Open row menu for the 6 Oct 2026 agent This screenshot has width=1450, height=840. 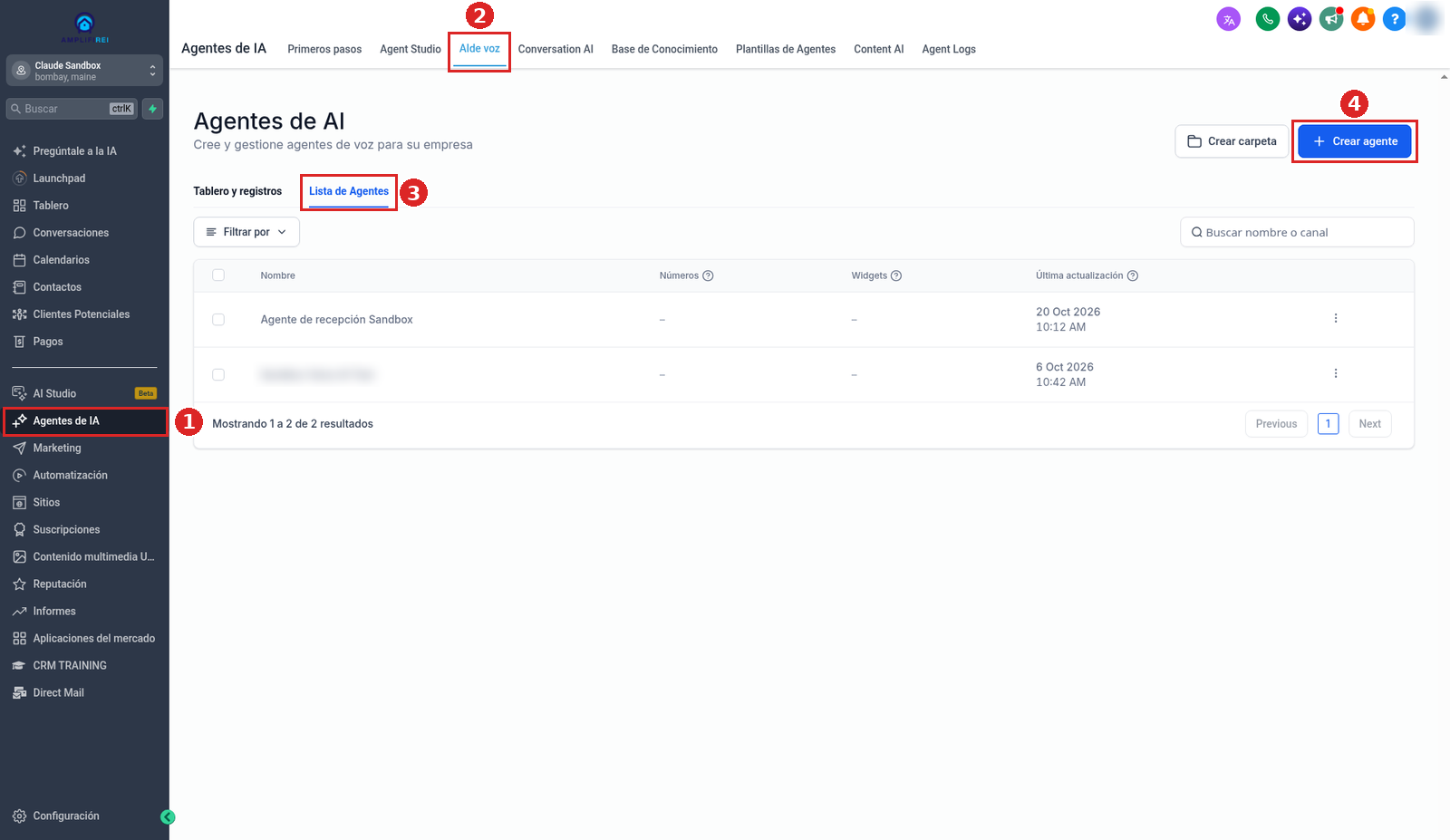[x=1336, y=373]
